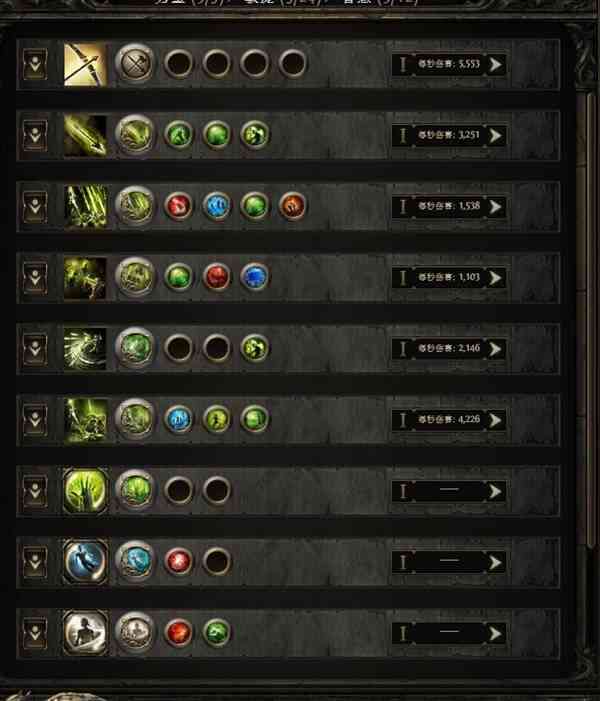Select the empty socket in the blue figure skill row
This screenshot has height=701, width=600.
pyautogui.click(x=217, y=562)
